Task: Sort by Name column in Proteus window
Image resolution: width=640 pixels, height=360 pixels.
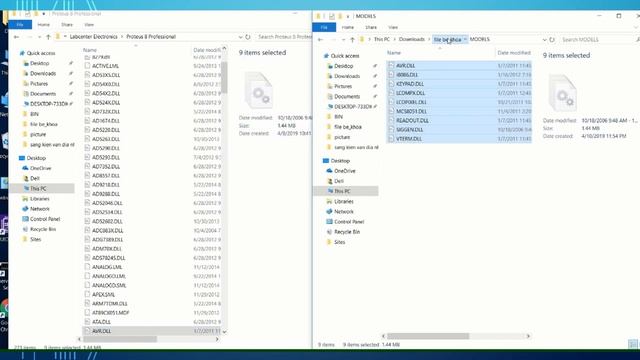Action: click(90, 50)
